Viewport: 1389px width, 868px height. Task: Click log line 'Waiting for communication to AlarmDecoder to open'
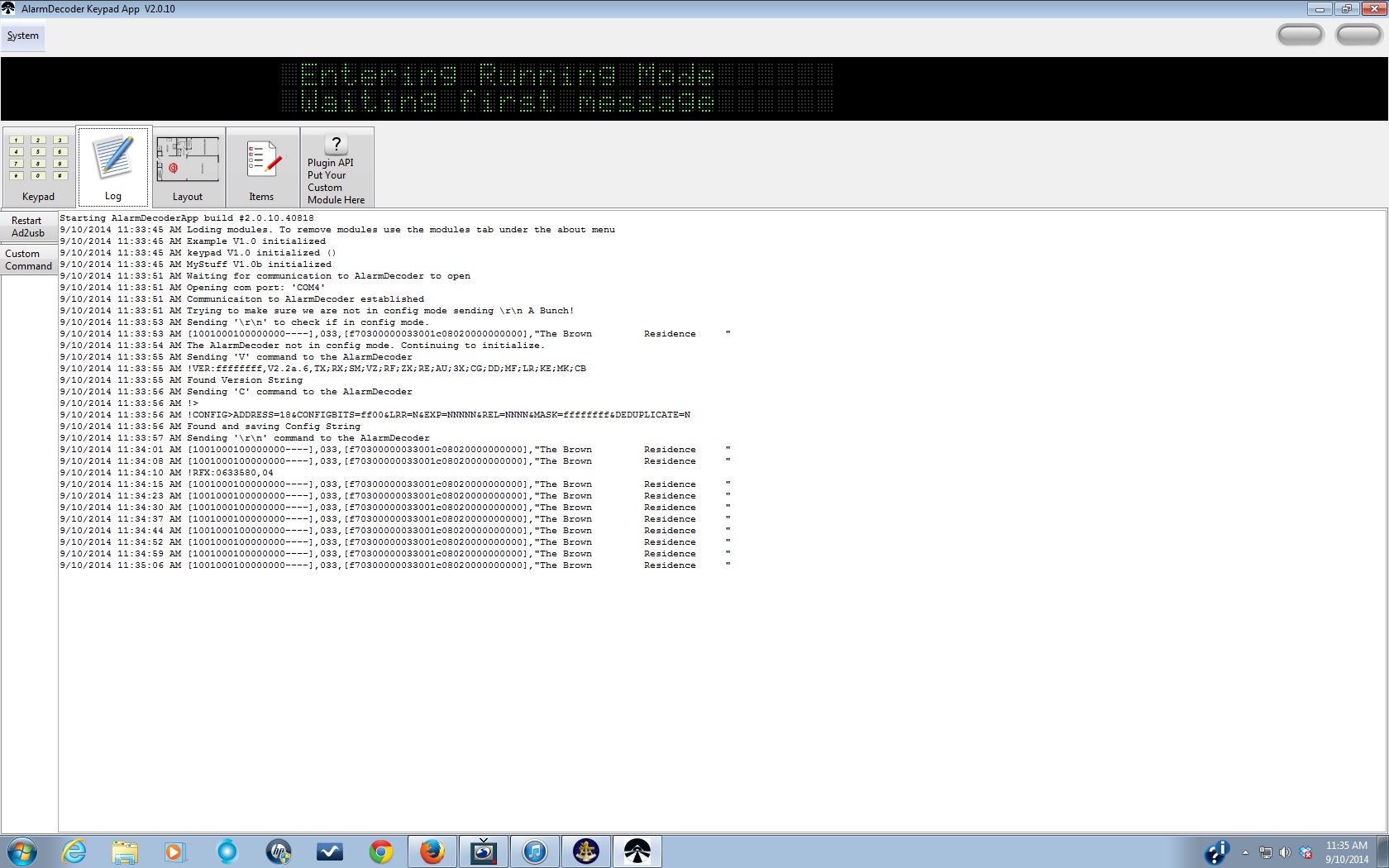pos(265,276)
